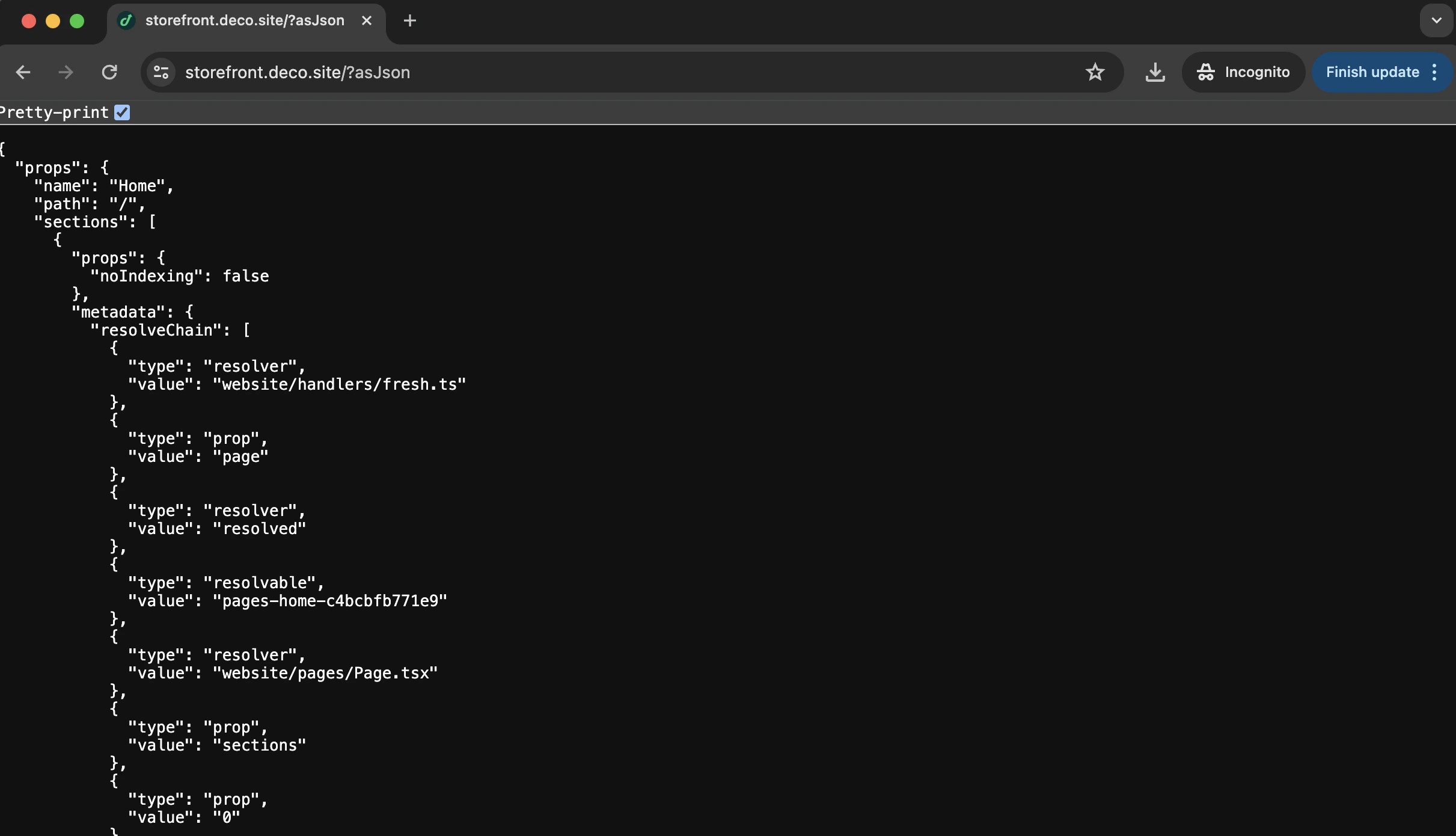Click the back navigation arrow
Screen dimensions: 1456x836
[23, 72]
